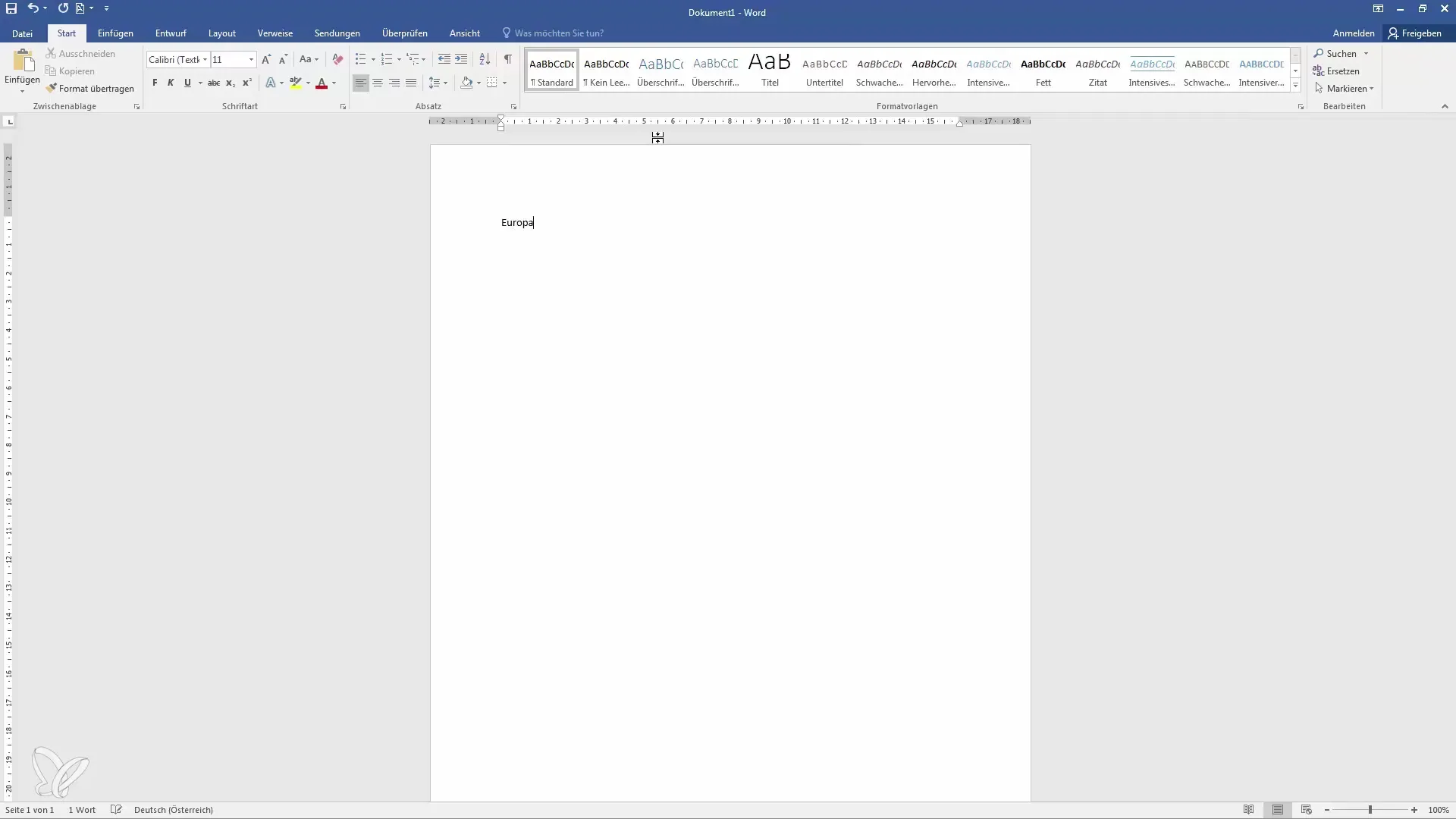Toggle Bold formatting icon

153,82
